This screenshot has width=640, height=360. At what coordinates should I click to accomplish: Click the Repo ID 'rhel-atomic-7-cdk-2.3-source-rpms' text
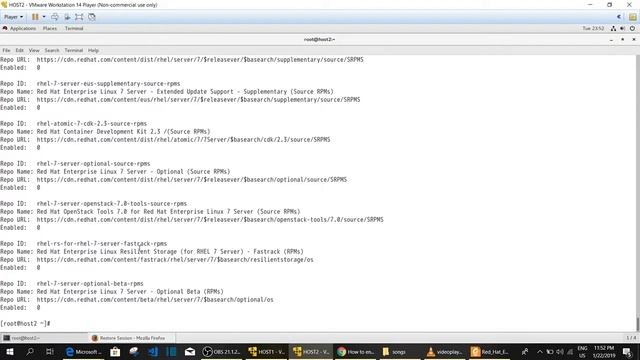point(92,123)
